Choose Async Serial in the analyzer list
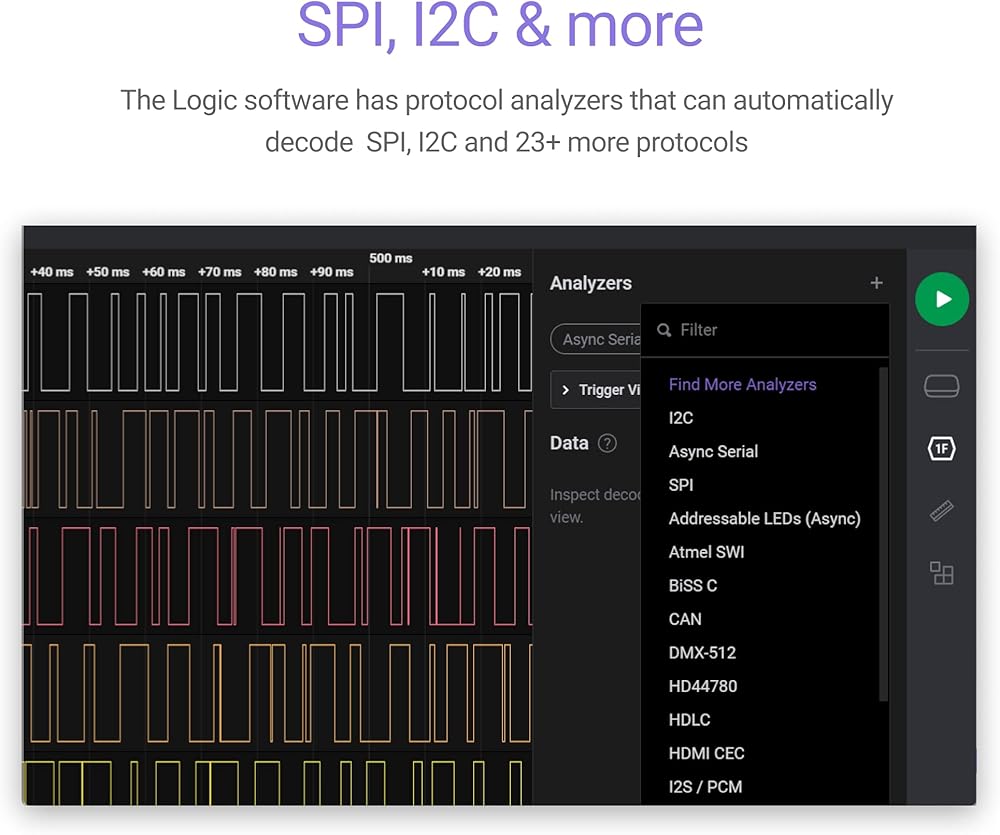The height and width of the screenshot is (835, 1000). (x=713, y=451)
